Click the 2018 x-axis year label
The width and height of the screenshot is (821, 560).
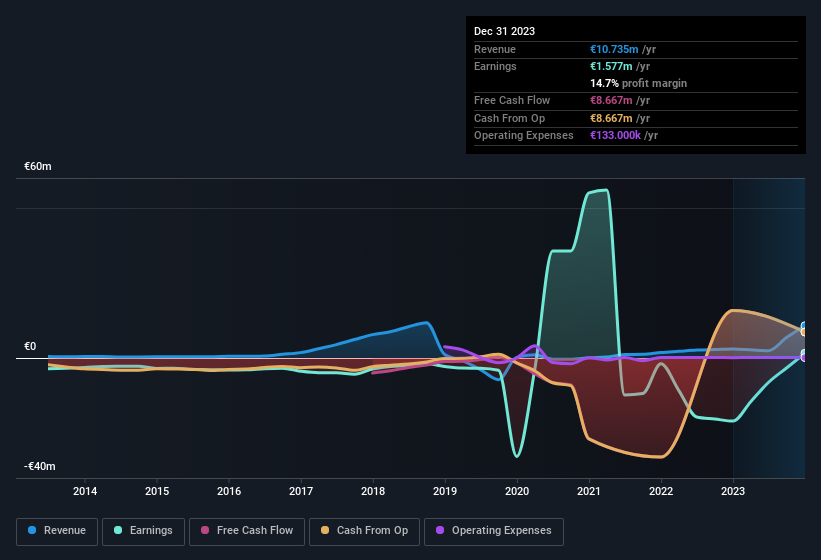(373, 491)
